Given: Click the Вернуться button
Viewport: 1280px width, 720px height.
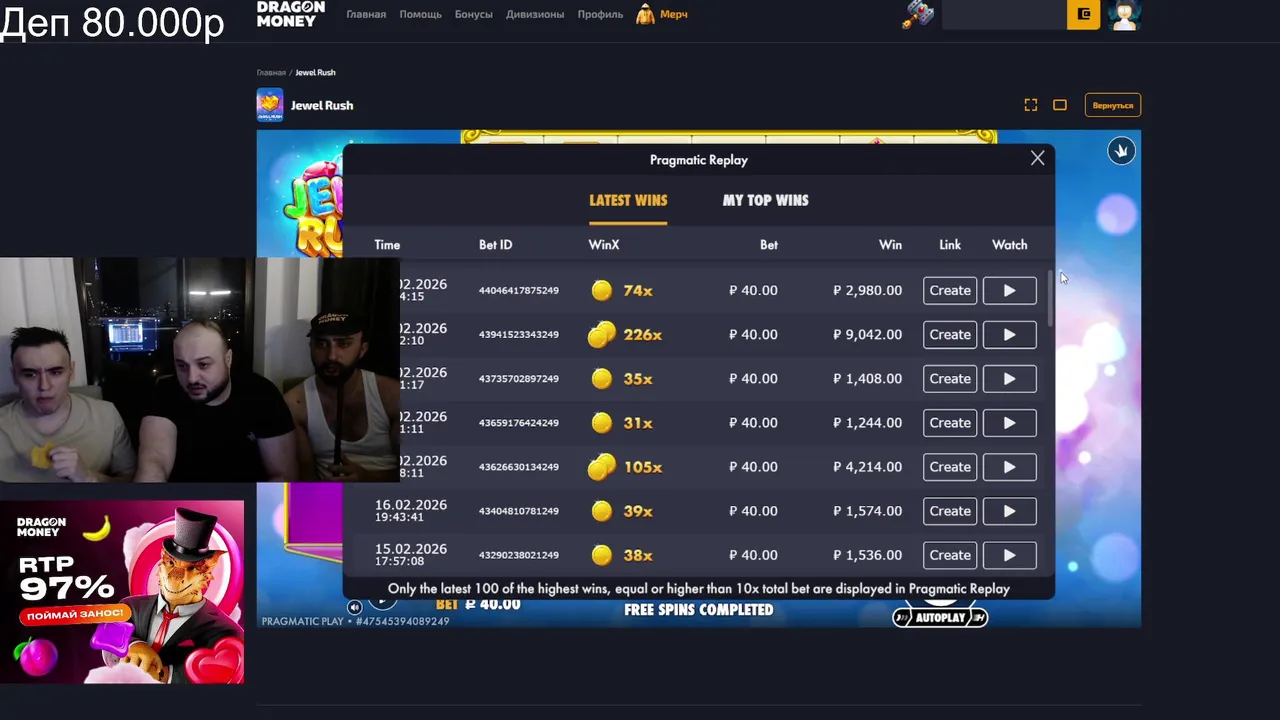Looking at the screenshot, I should pos(1113,105).
